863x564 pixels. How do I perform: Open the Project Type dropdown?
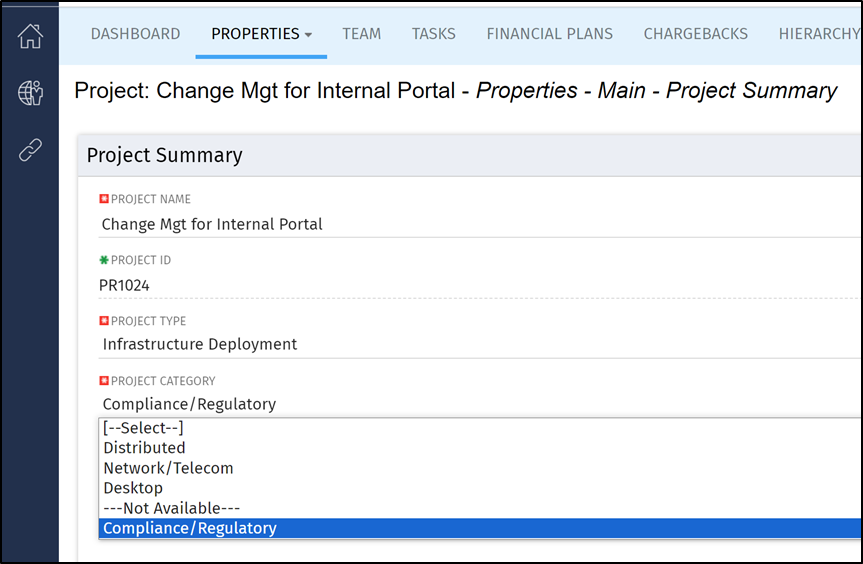point(470,344)
